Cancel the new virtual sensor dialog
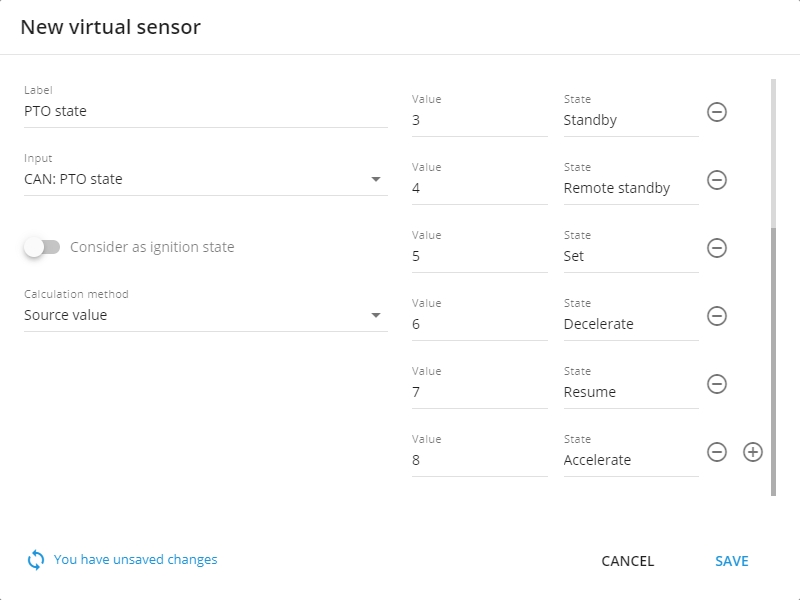 point(627,561)
